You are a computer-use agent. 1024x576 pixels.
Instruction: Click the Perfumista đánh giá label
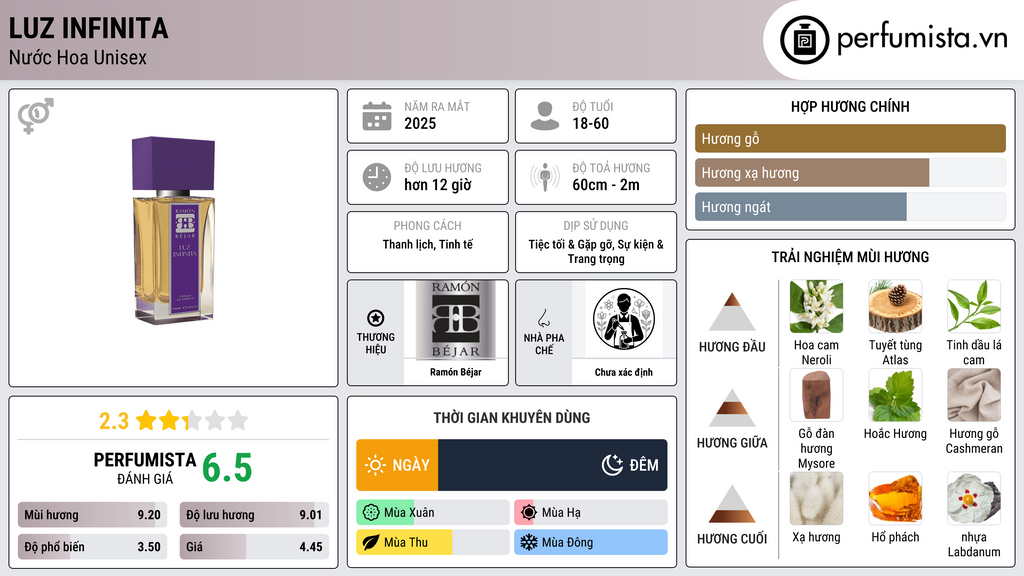(x=144, y=468)
